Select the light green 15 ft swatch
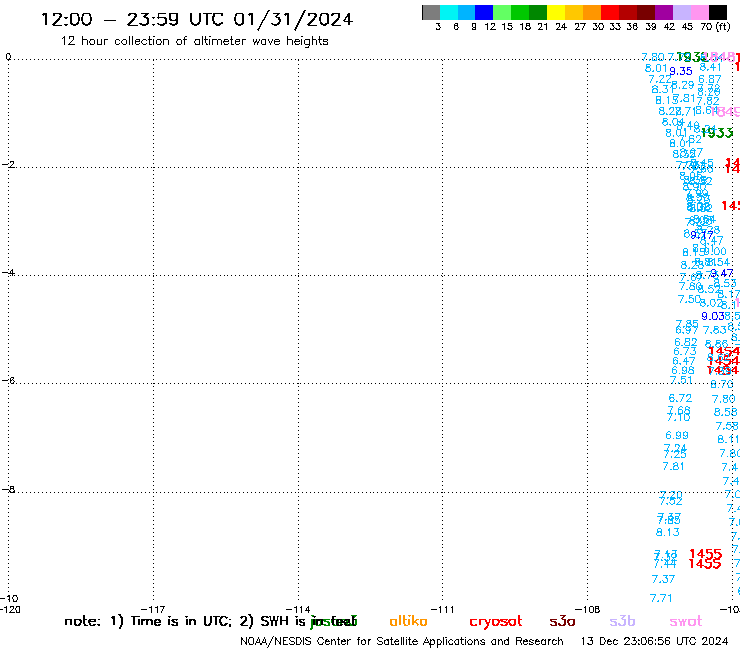Screen dimensions: 740x650 point(503,12)
